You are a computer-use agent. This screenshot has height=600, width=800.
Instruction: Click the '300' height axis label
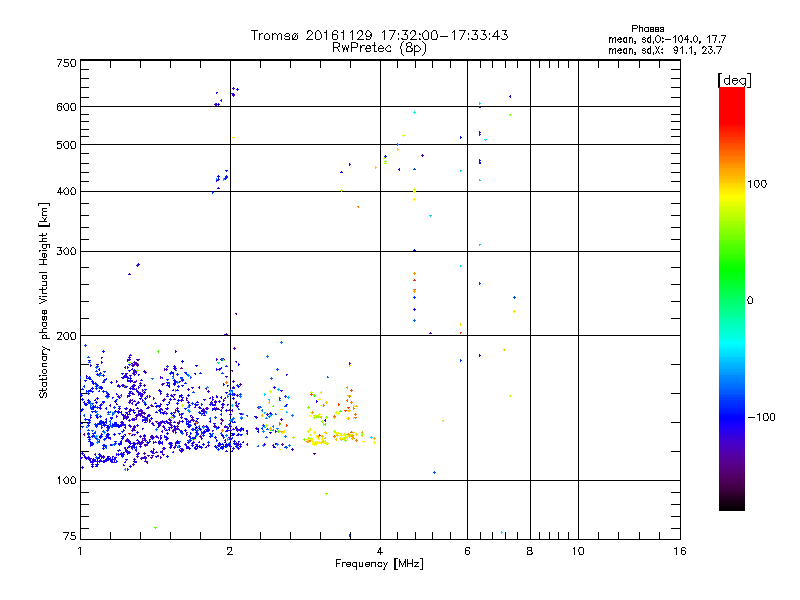point(66,252)
